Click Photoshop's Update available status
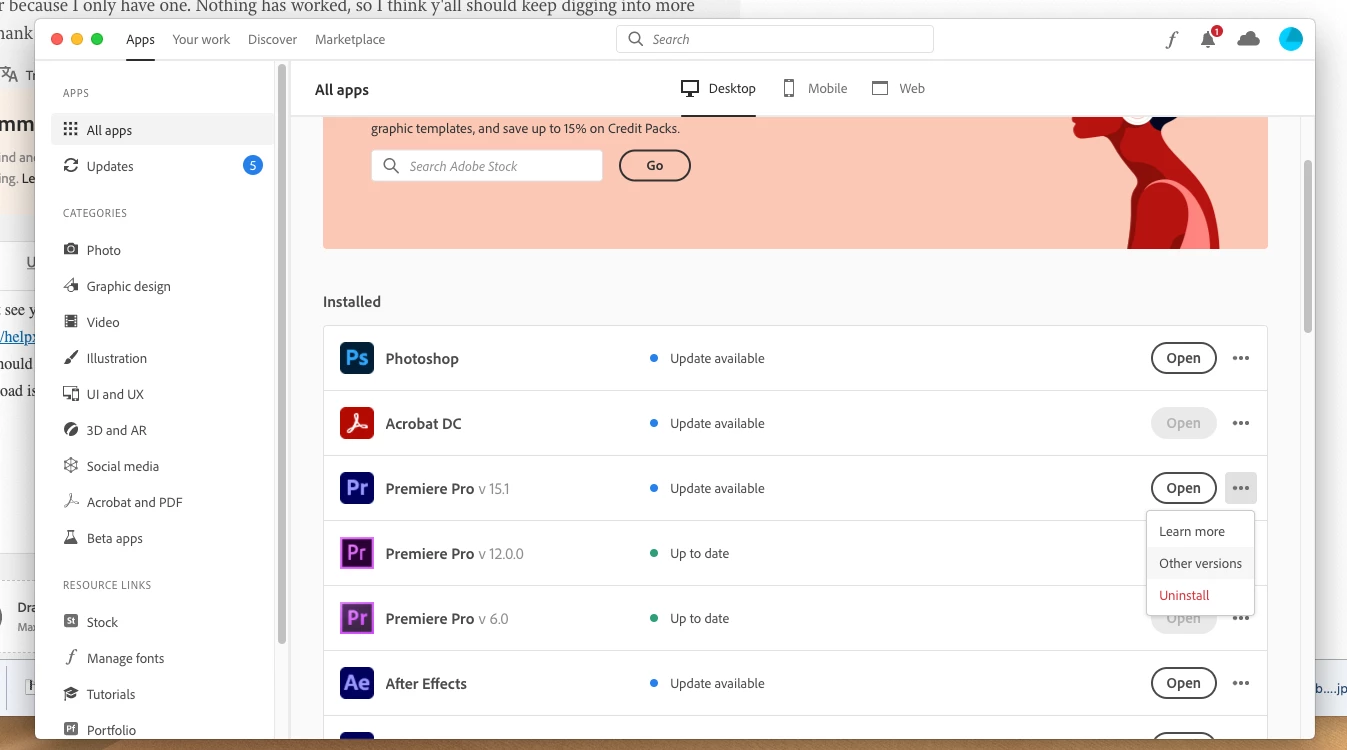 pos(707,358)
